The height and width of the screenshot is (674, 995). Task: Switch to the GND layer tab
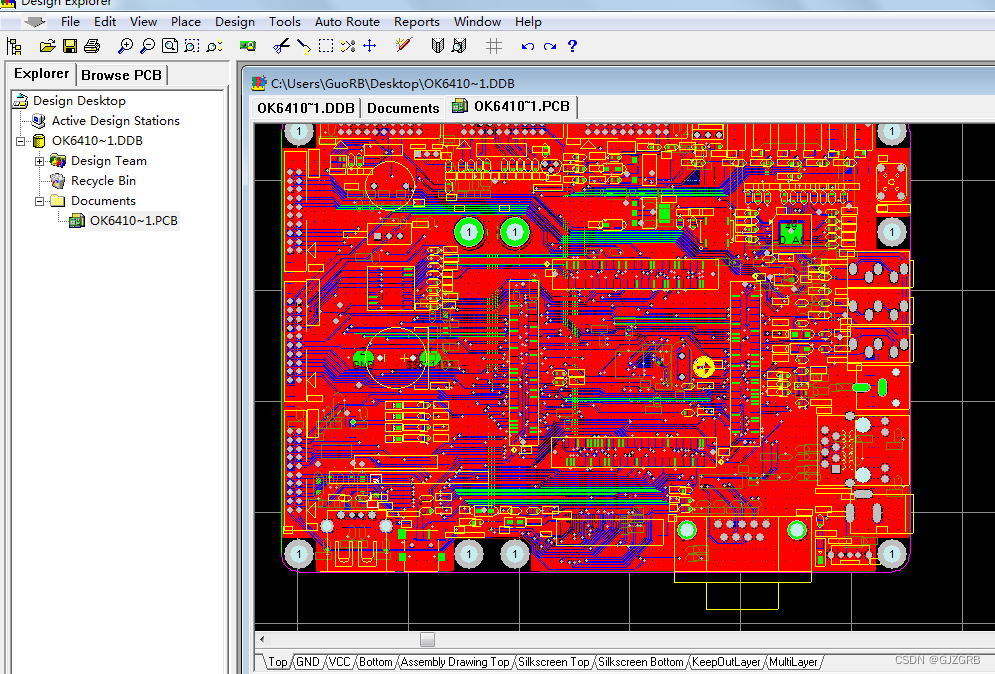click(x=308, y=662)
